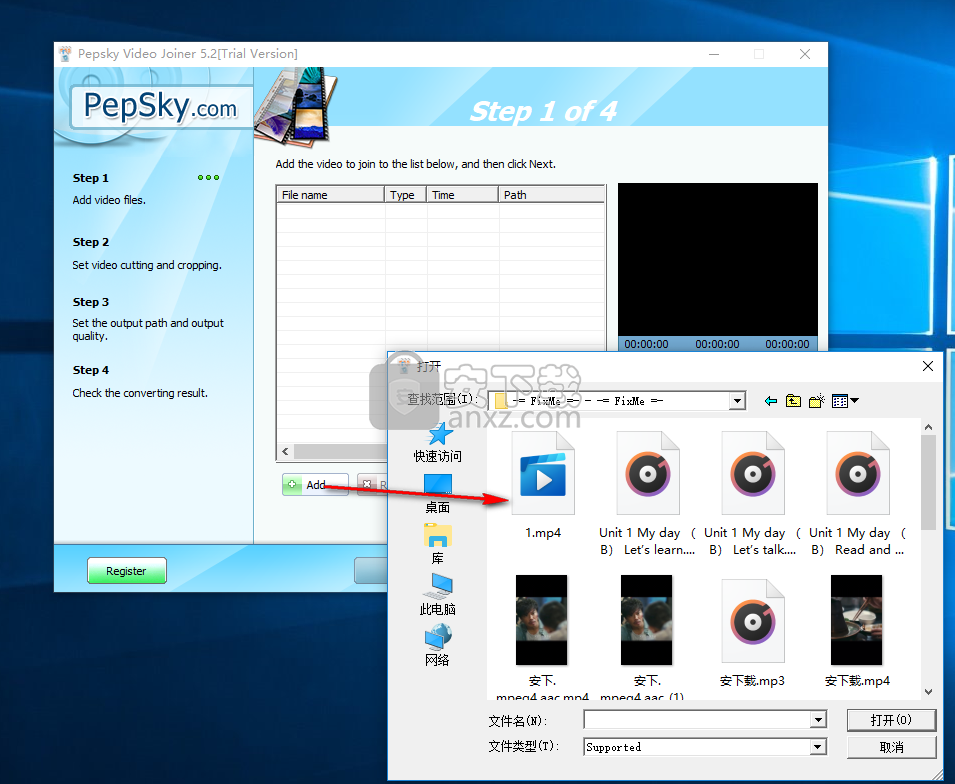Image resolution: width=955 pixels, height=784 pixels.
Task: Click scroll down arrow in file list
Action: pos(928,691)
